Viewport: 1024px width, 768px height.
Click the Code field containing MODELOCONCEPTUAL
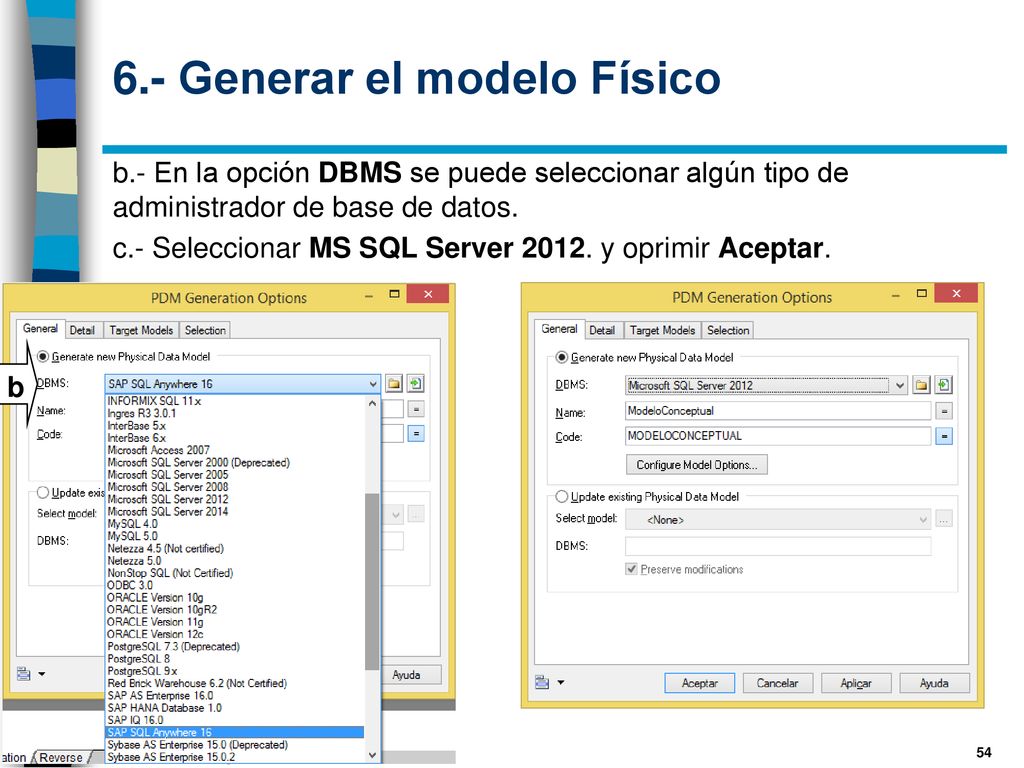778,436
